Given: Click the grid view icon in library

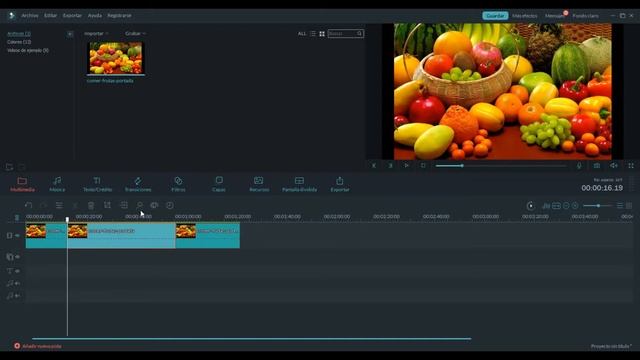Looking at the screenshot, I should [322, 33].
